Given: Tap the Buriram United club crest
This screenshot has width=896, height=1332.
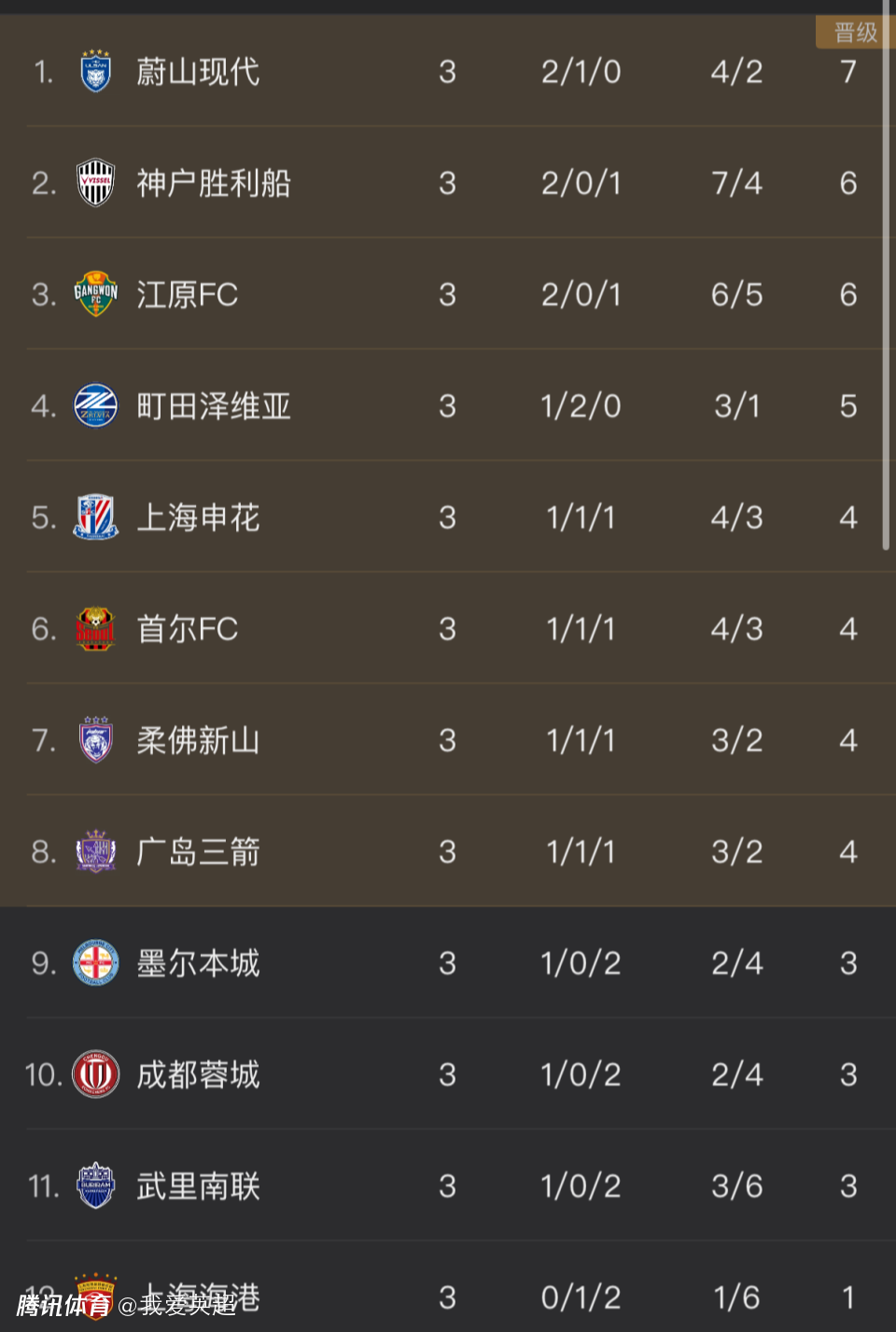Looking at the screenshot, I should (95, 1186).
